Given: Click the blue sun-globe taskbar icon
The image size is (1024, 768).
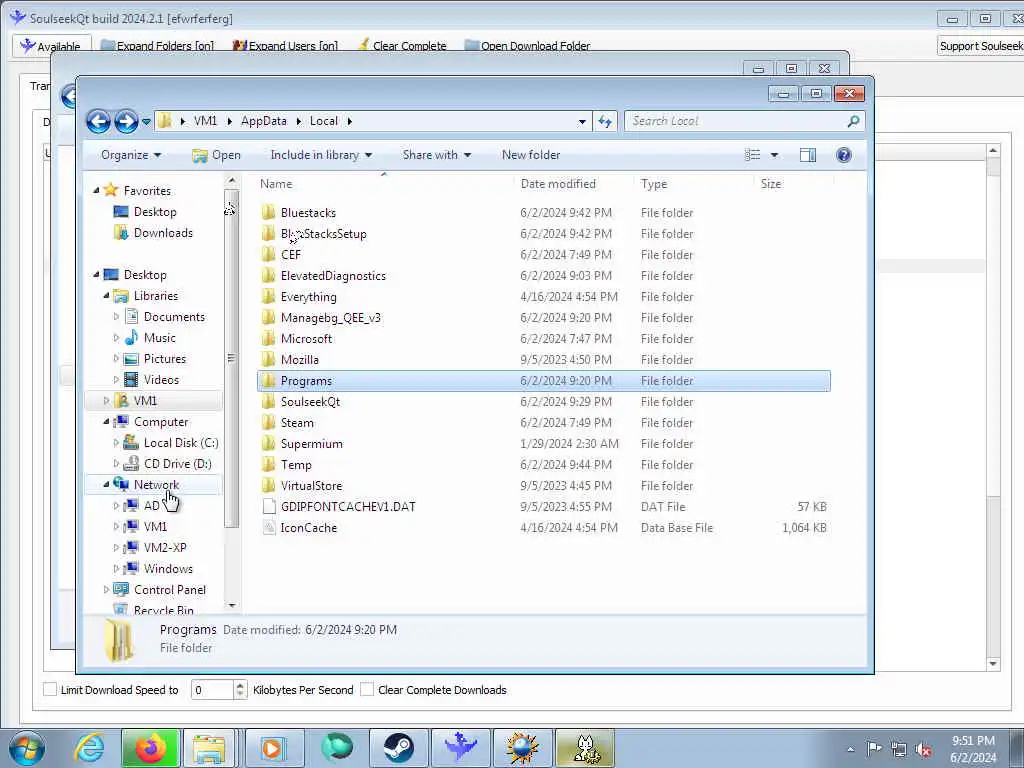Looking at the screenshot, I should tap(523, 748).
